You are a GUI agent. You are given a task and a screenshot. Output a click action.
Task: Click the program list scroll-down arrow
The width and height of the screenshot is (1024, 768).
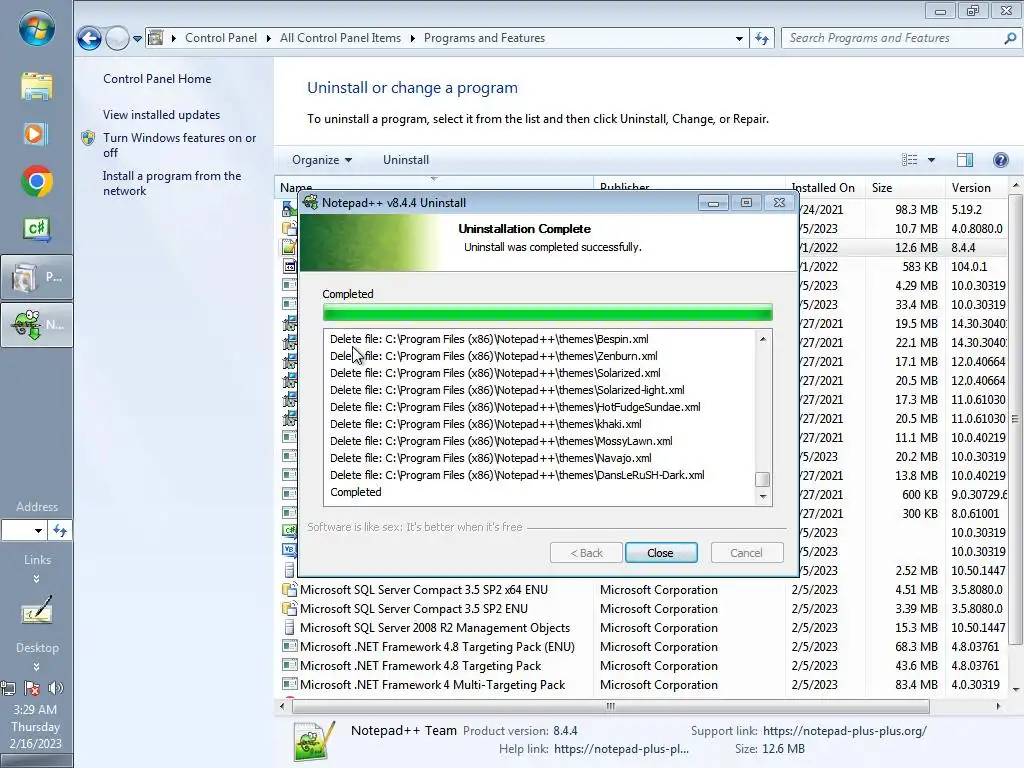(1016, 690)
